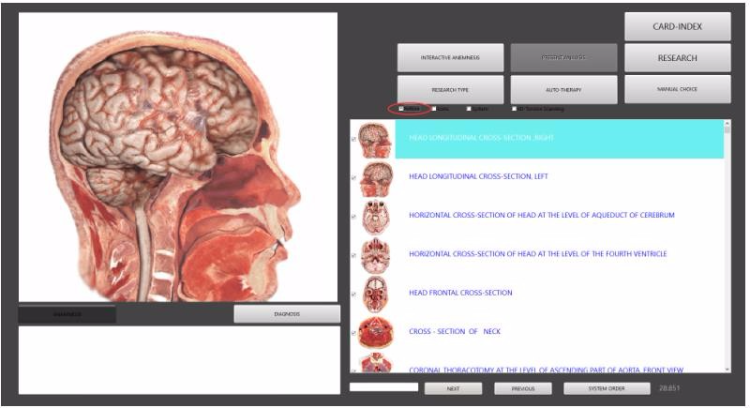750x408 pixels.
Task: Enable the 3D checkbox below Auto-Therapy
Action: [514, 109]
